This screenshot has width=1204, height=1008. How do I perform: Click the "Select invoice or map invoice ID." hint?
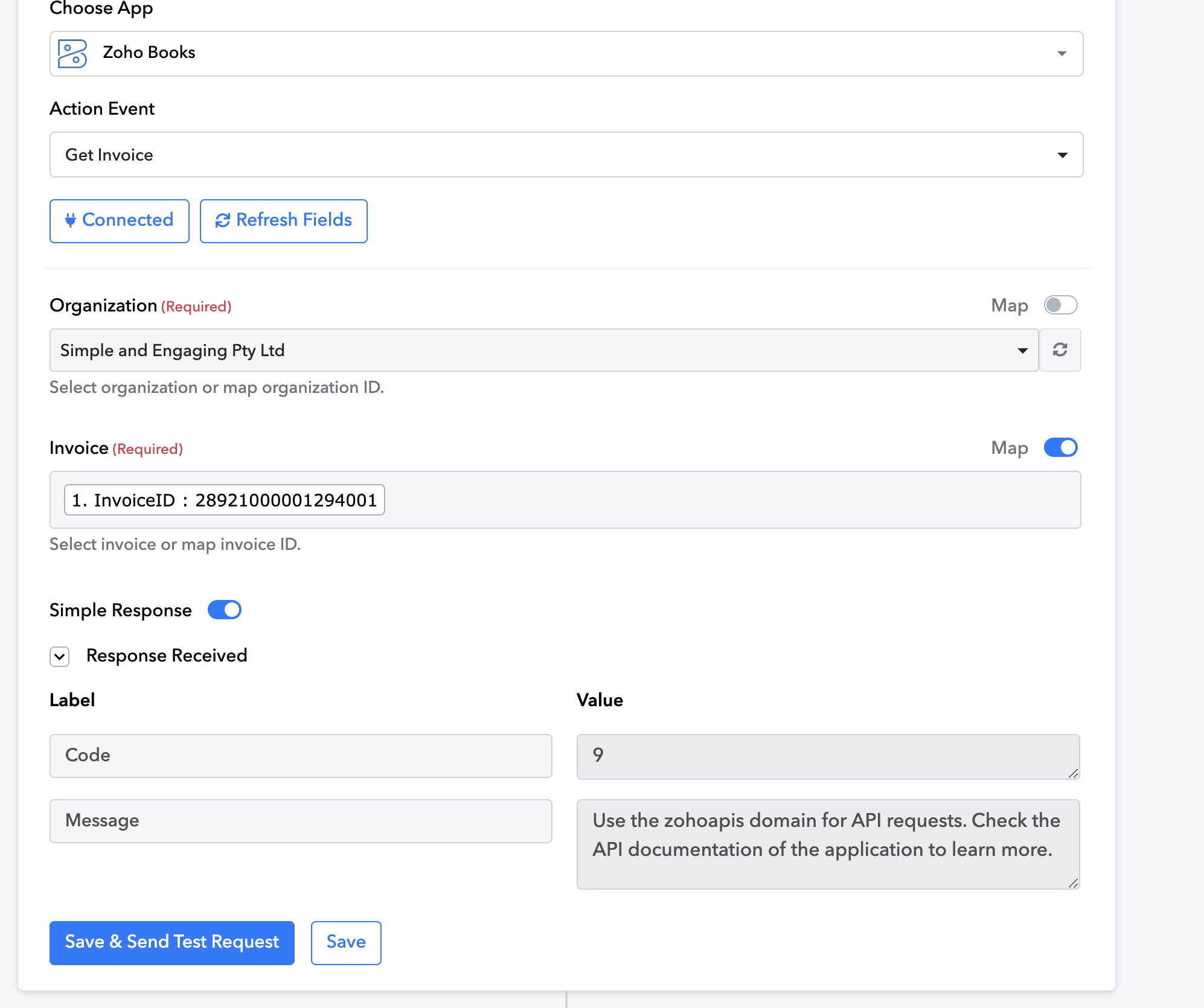[x=175, y=544]
